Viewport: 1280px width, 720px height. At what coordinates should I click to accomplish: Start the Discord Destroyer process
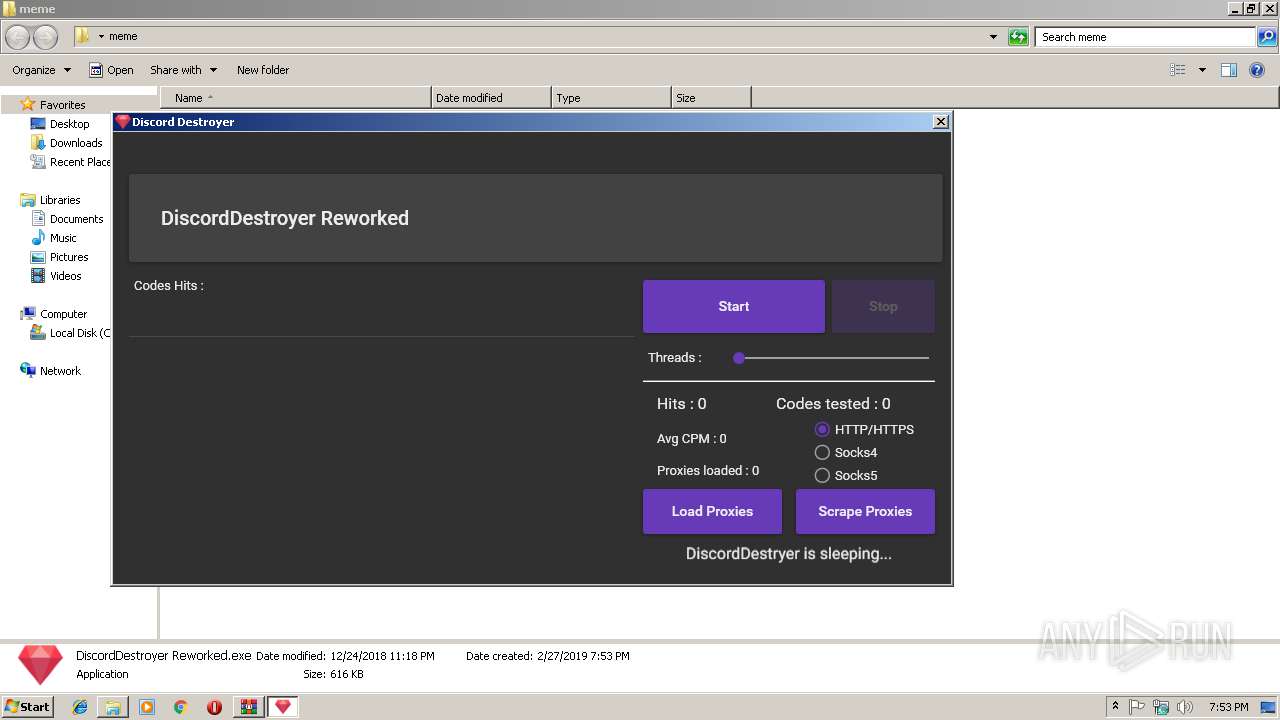pos(733,306)
